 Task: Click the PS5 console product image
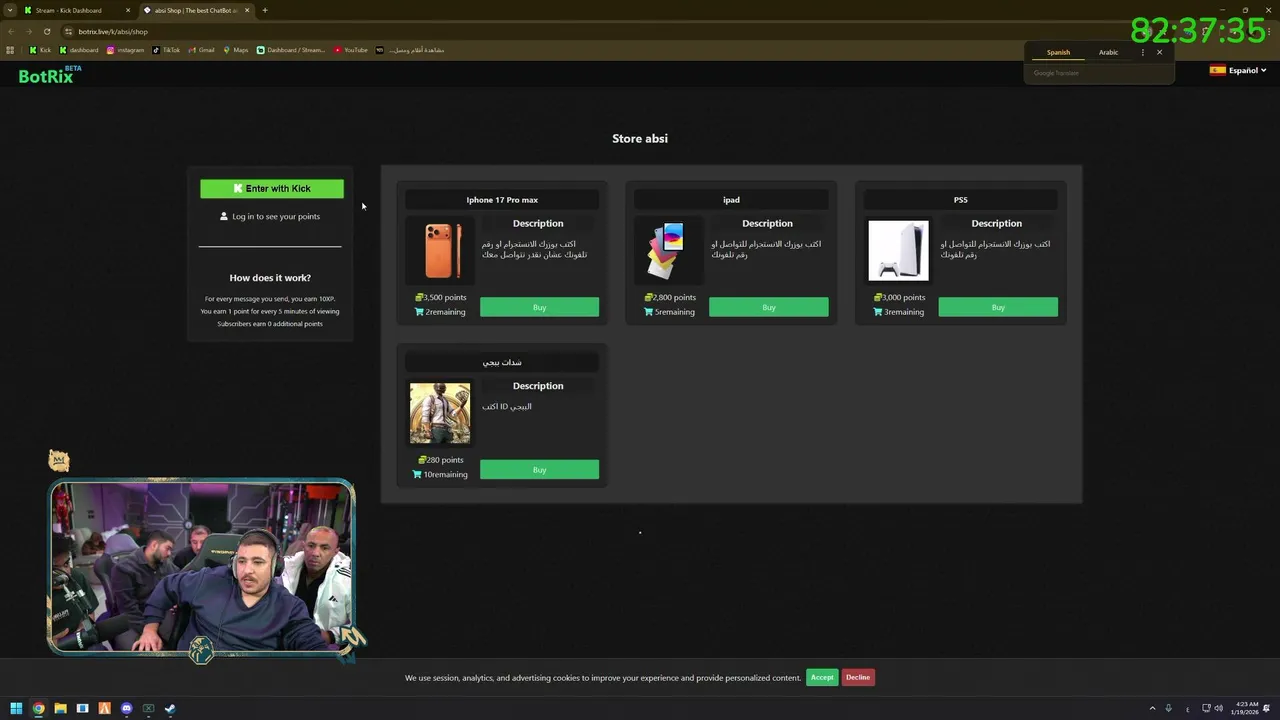[898, 250]
